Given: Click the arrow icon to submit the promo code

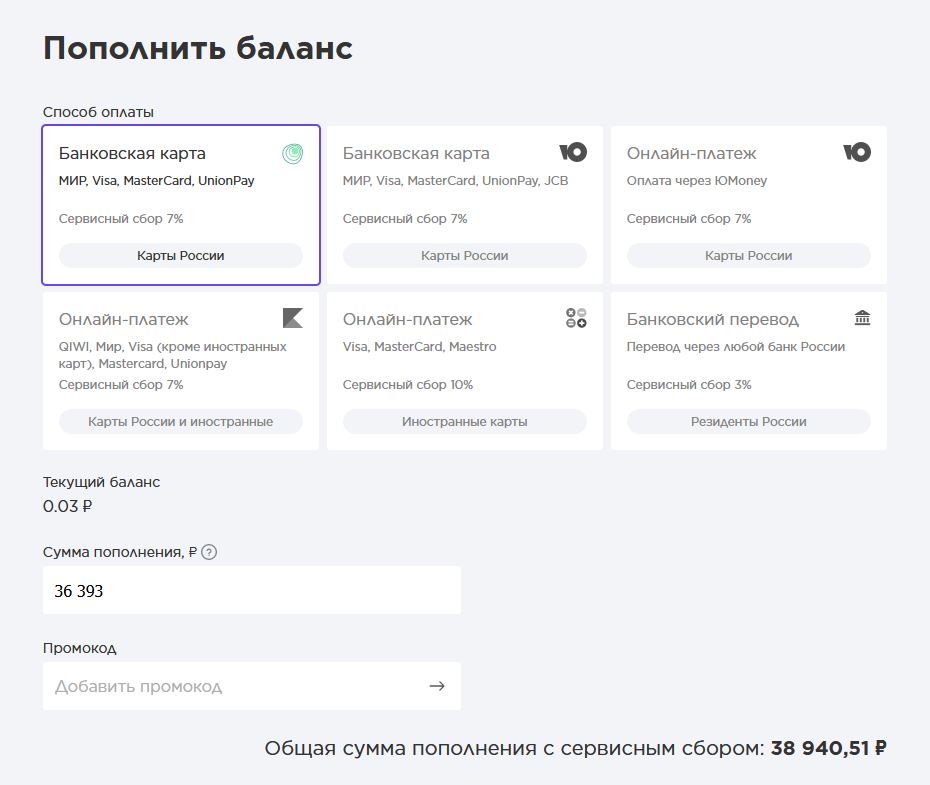Looking at the screenshot, I should [437, 686].
